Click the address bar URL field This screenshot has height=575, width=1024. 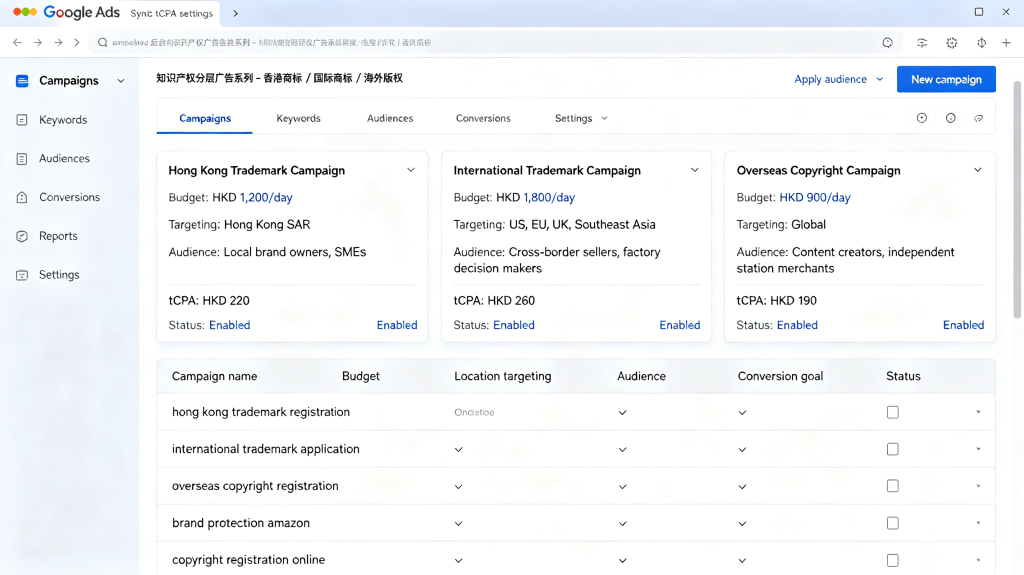click(495, 42)
